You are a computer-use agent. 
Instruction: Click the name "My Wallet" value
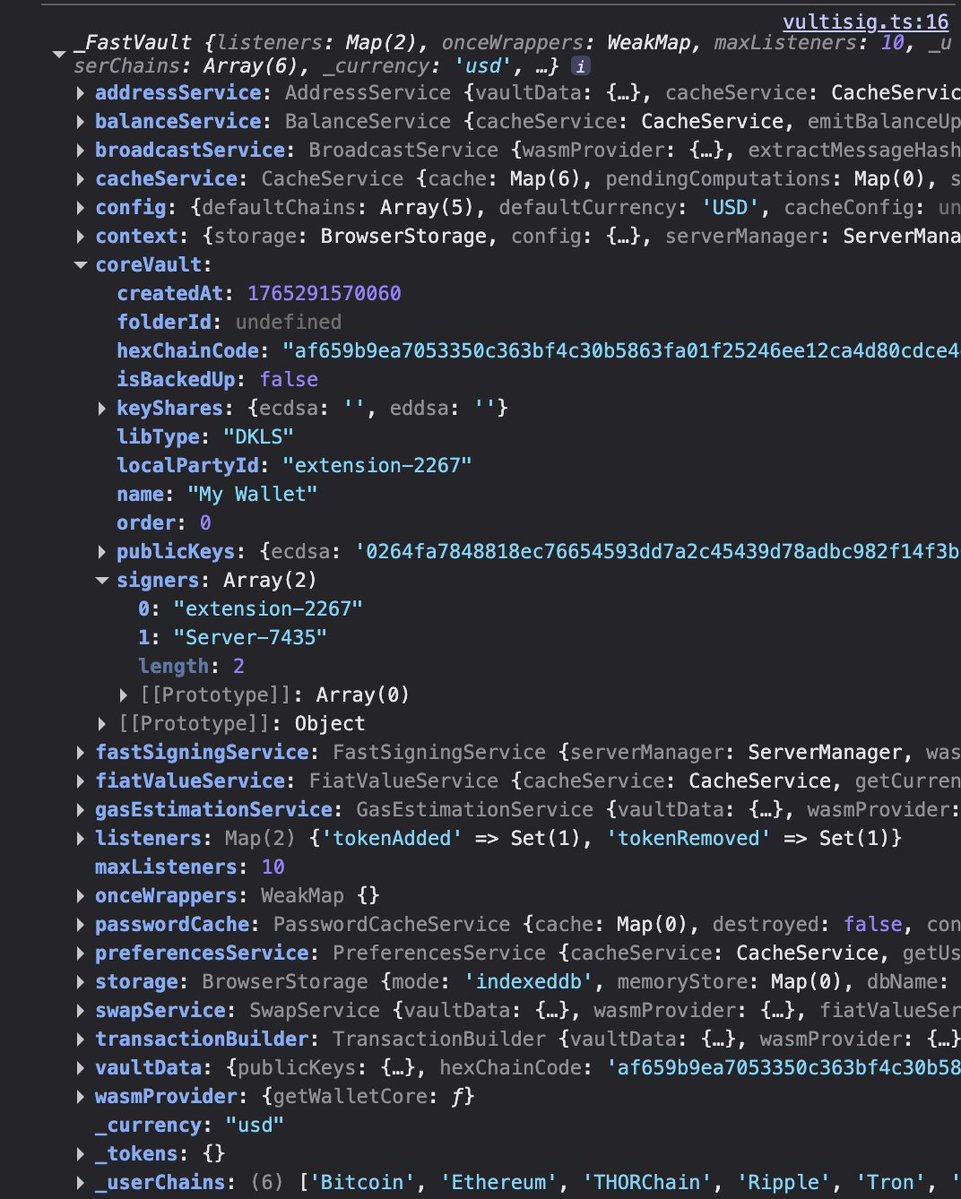point(252,494)
